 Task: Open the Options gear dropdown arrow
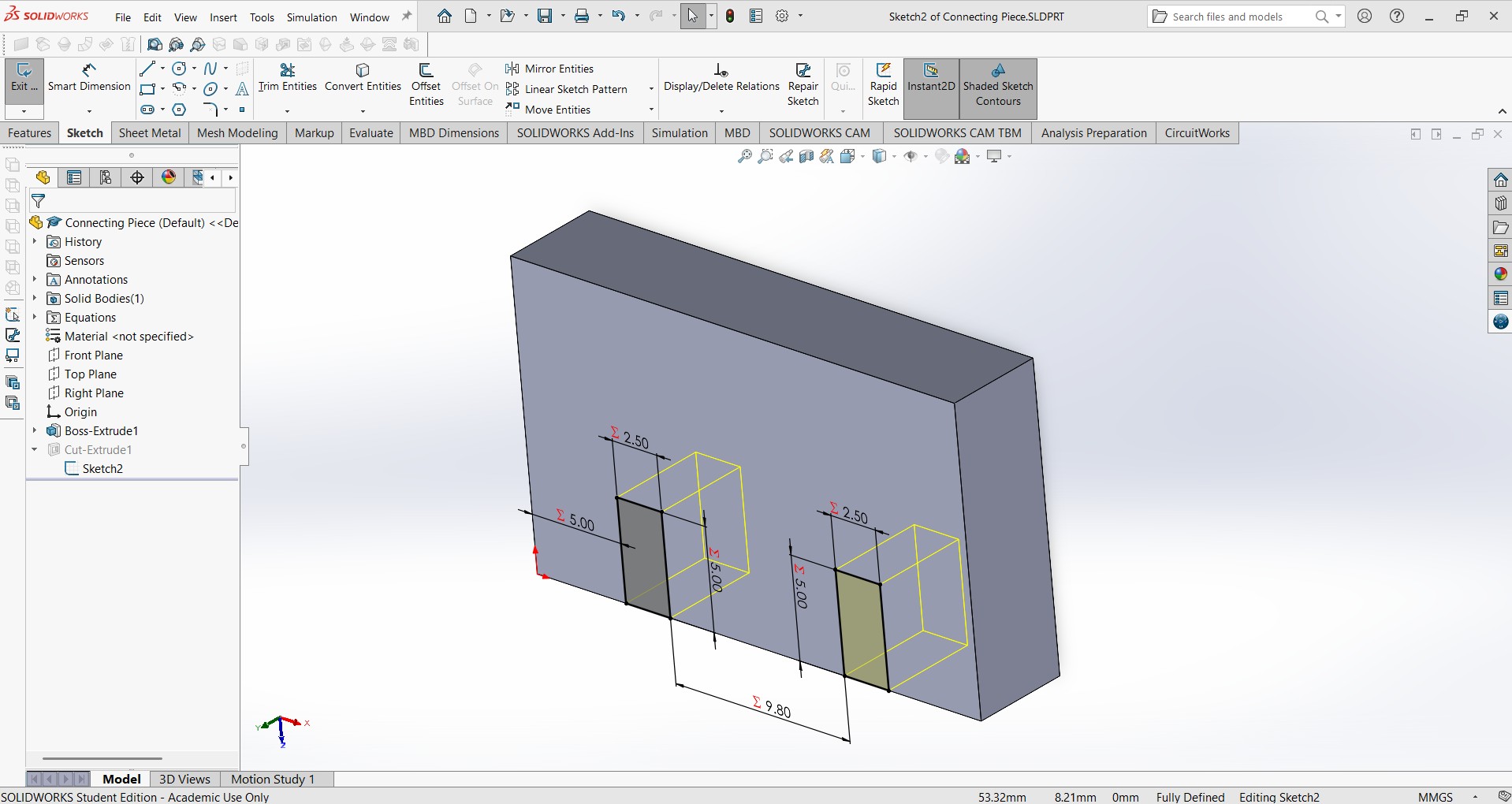(800, 16)
